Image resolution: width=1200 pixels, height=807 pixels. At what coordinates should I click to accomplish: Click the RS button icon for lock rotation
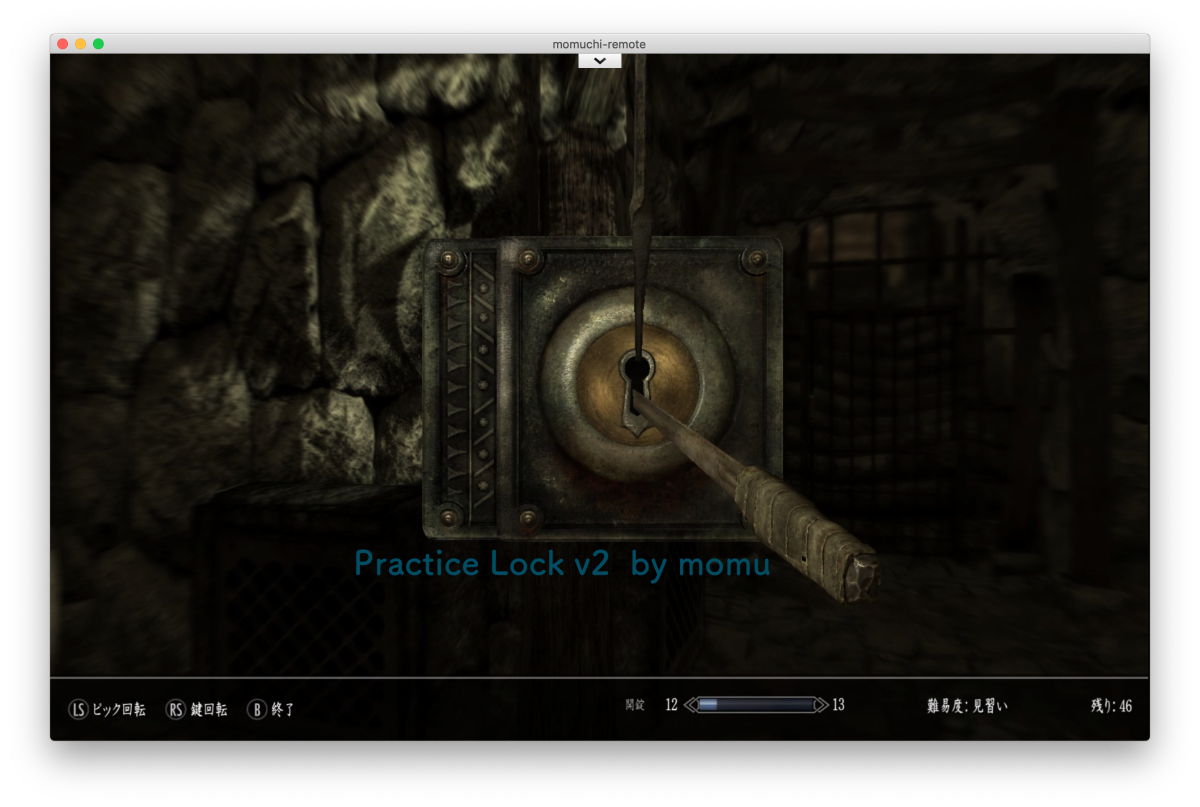[177, 709]
